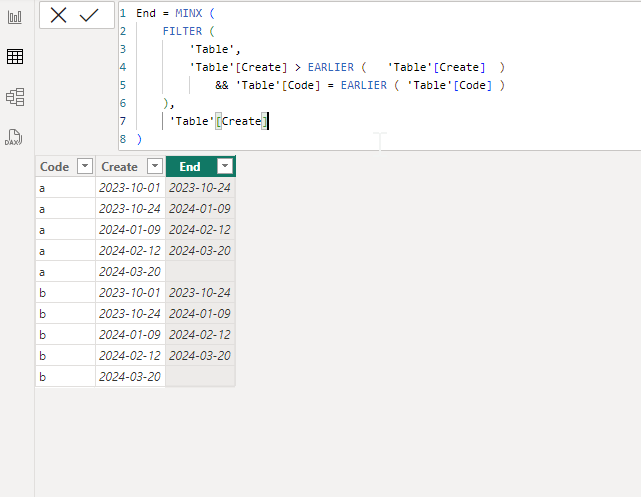The width and height of the screenshot is (641, 497).
Task: Open the Model view icon
Action: click(x=15, y=97)
